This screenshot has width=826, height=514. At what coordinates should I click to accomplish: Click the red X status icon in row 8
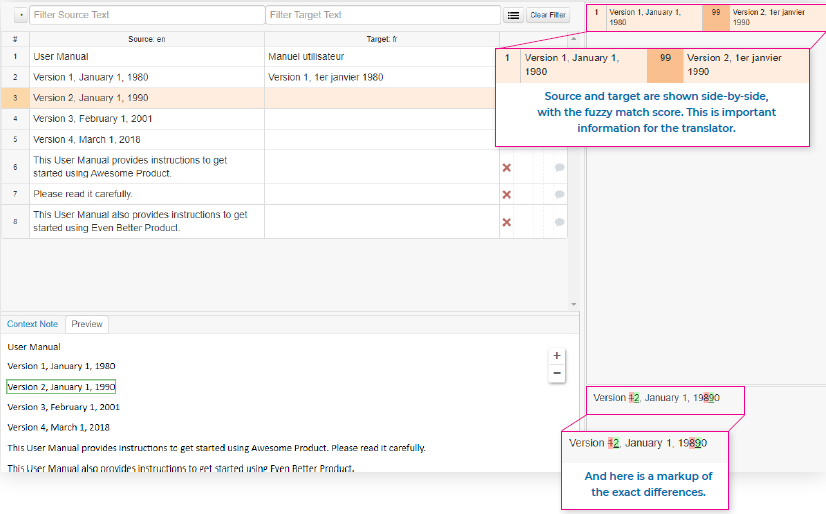pyautogui.click(x=506, y=222)
